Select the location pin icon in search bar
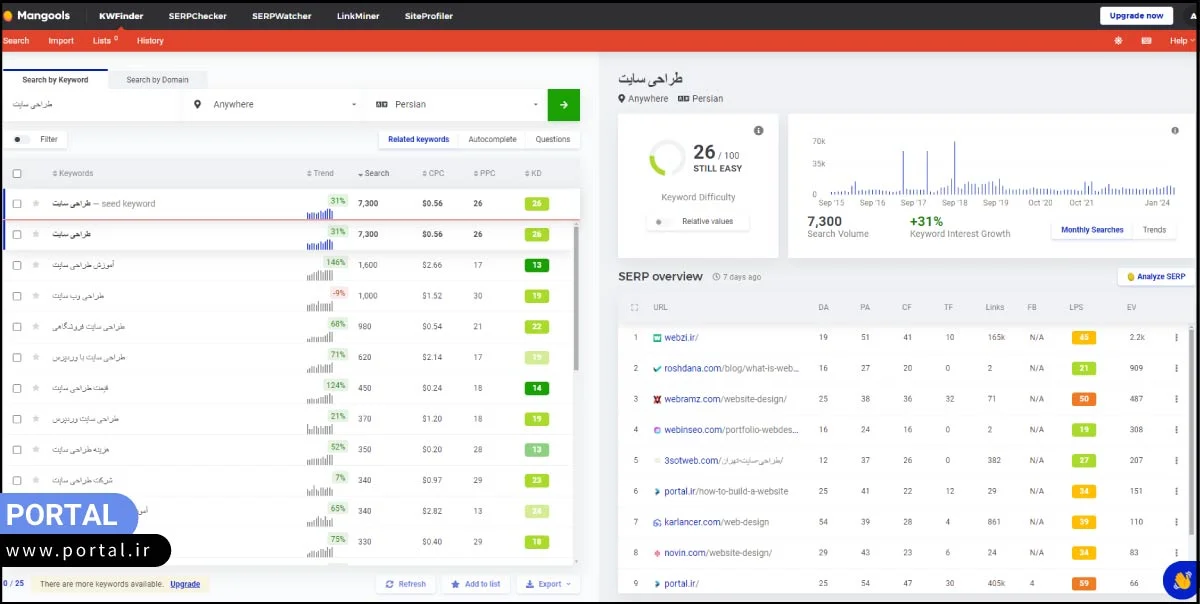1200x604 pixels. pyautogui.click(x=196, y=104)
